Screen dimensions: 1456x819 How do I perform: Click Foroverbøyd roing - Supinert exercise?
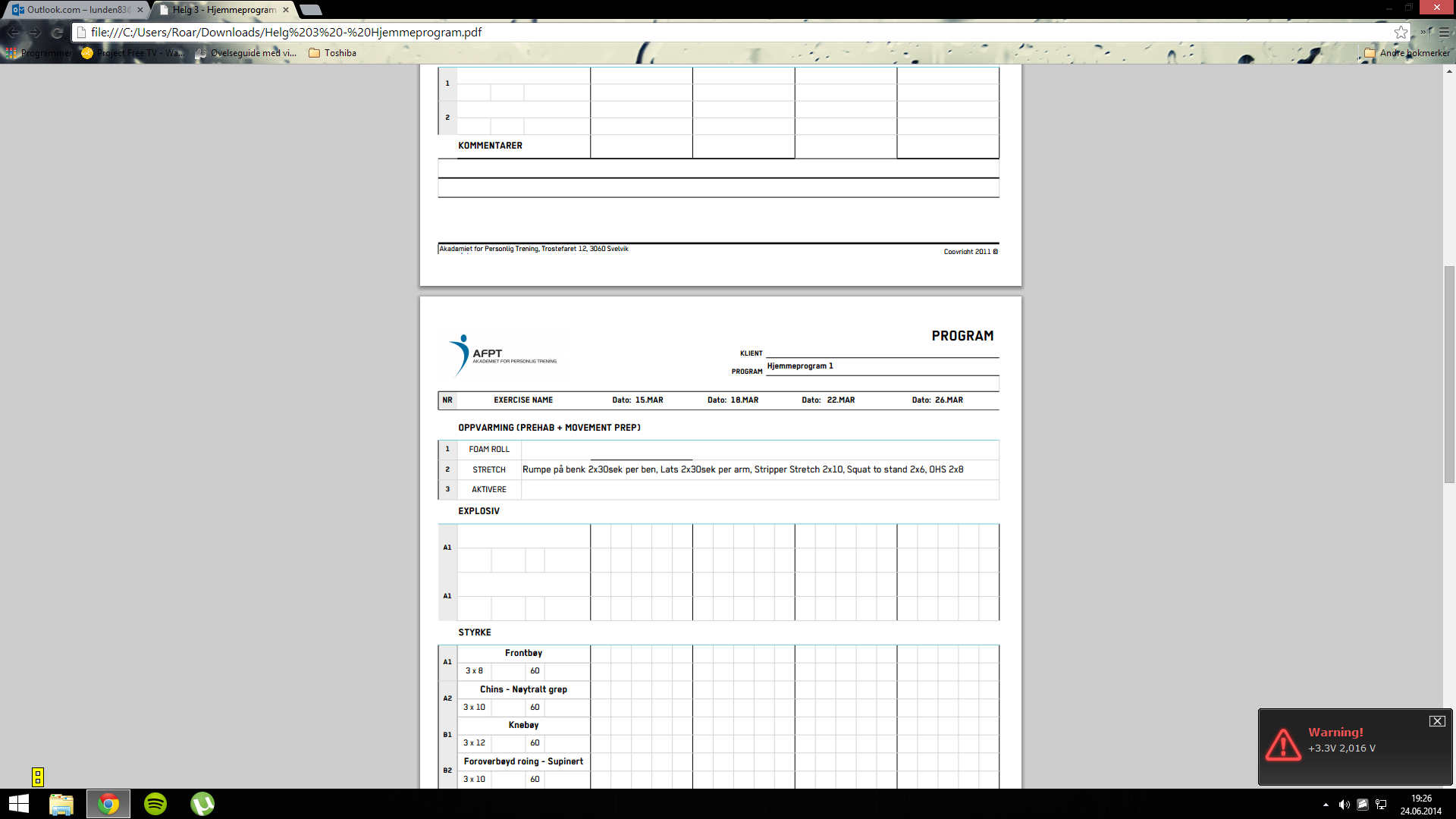(523, 761)
